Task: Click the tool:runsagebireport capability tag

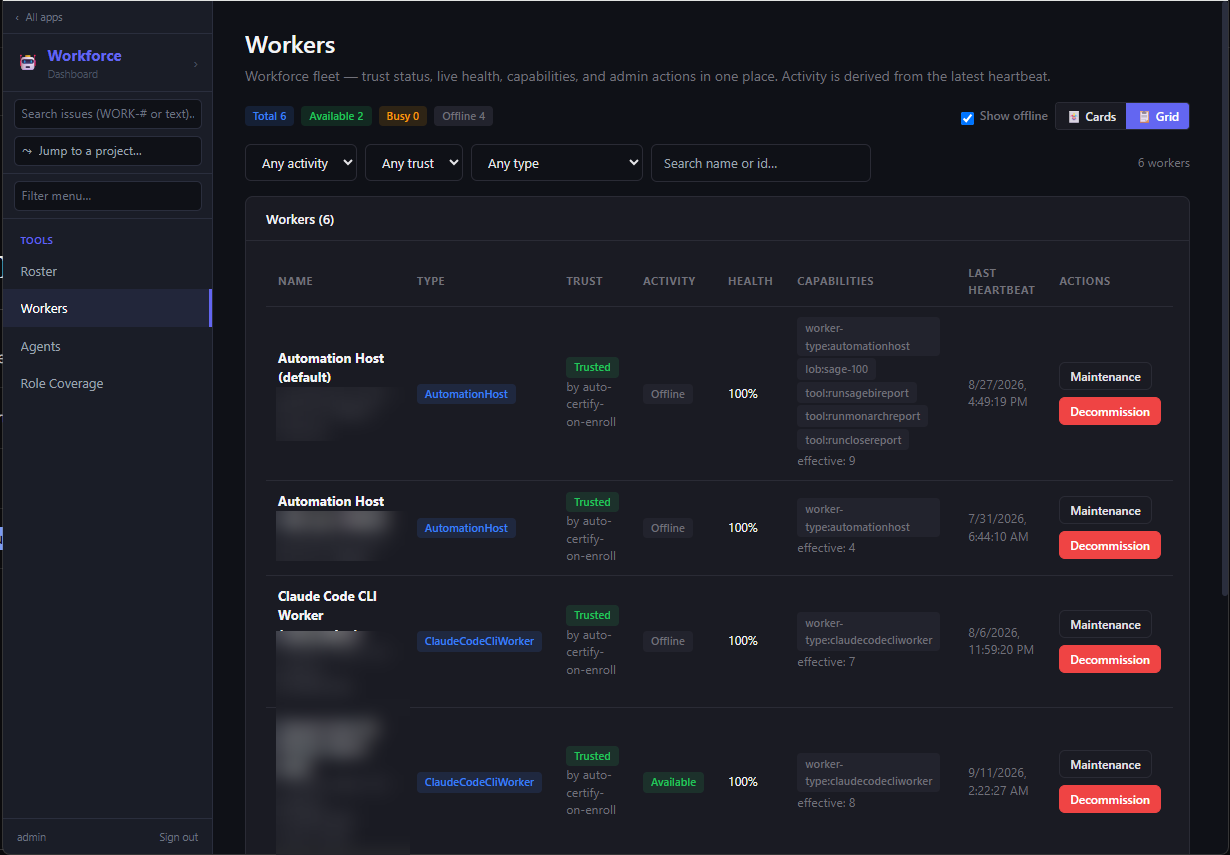Action: tap(857, 393)
